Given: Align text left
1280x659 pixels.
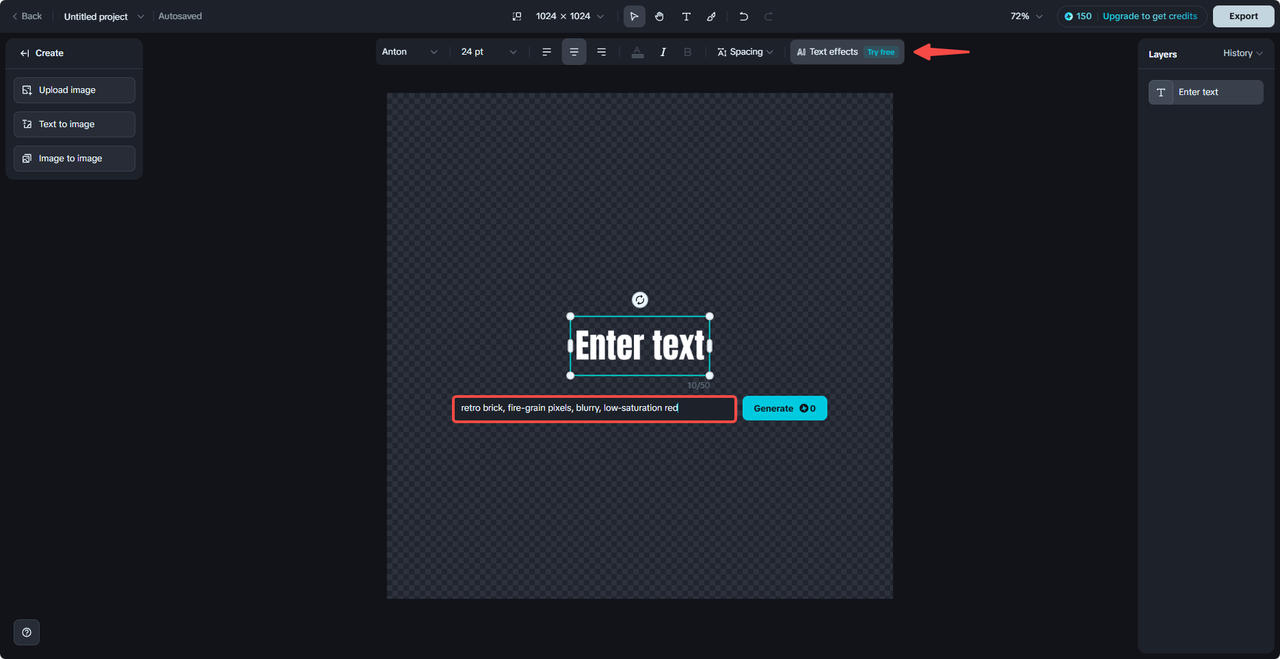Looking at the screenshot, I should pyautogui.click(x=546, y=52).
